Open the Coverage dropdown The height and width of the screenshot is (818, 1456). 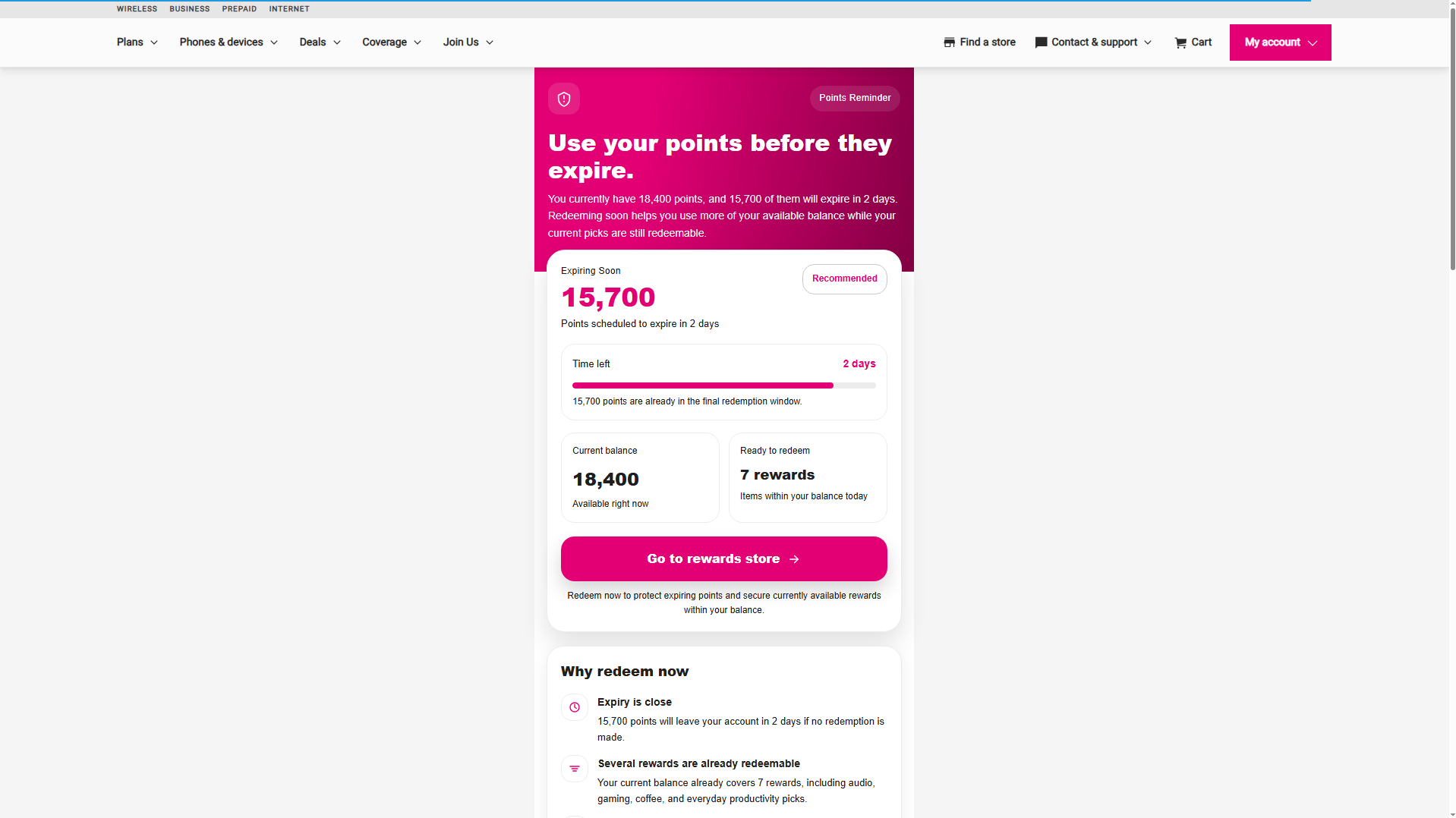pyautogui.click(x=392, y=42)
